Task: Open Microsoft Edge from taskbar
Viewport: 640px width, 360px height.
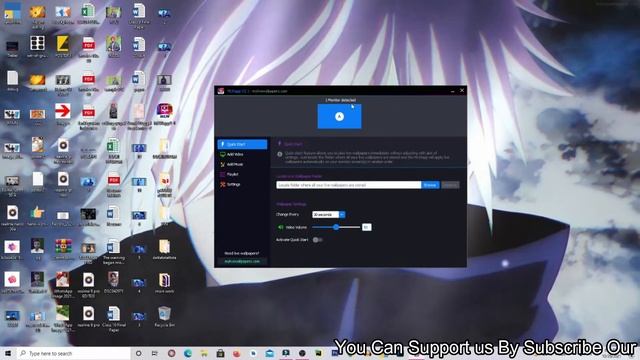Action: tap(188, 353)
